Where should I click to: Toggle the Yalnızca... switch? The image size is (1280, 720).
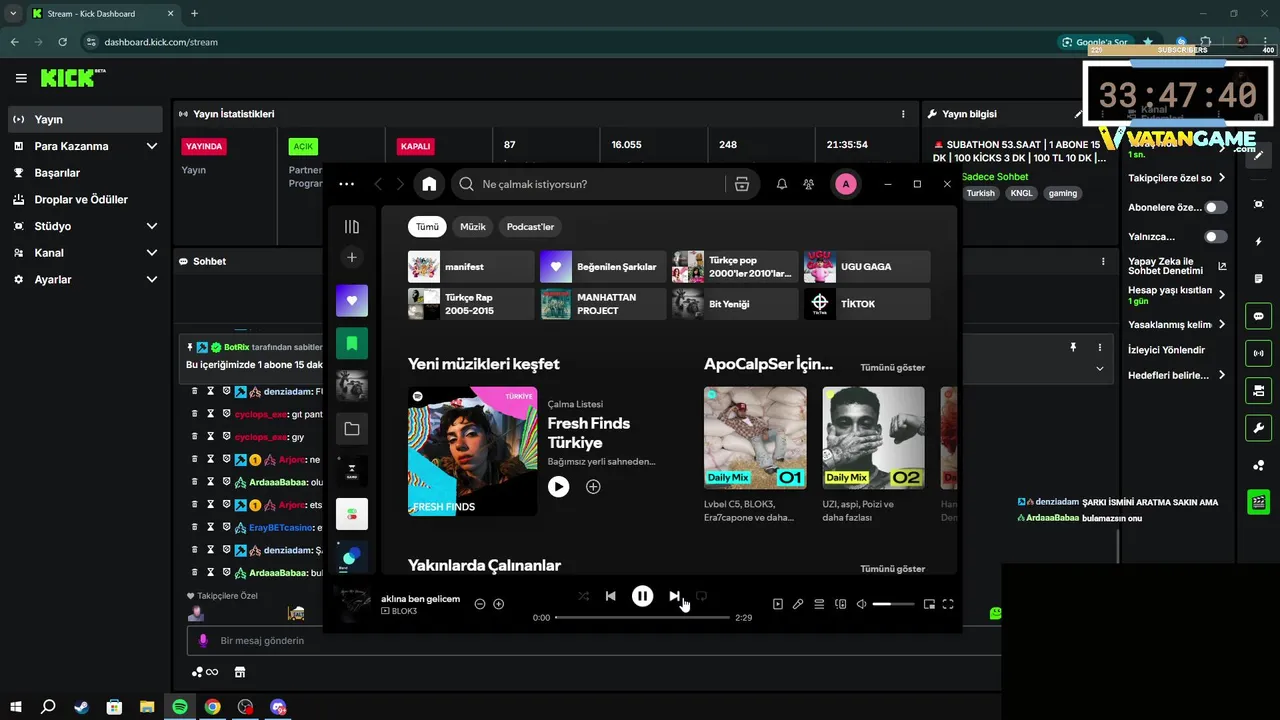tap(1216, 237)
